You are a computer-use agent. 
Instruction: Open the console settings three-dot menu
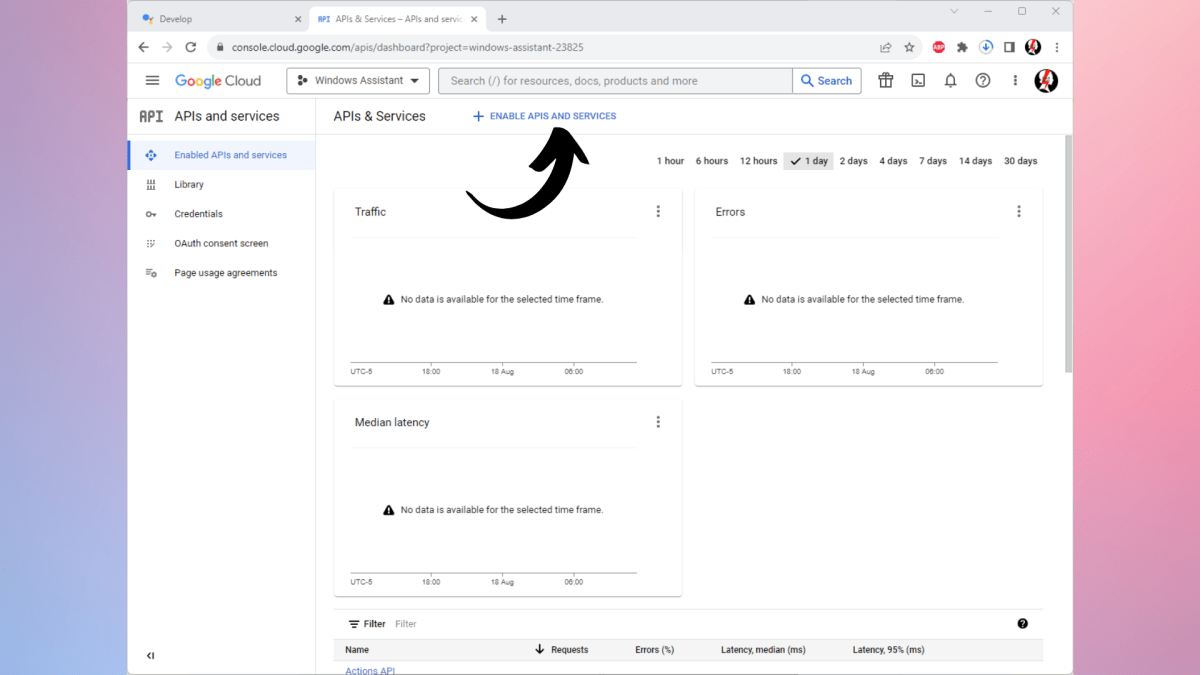[1015, 81]
